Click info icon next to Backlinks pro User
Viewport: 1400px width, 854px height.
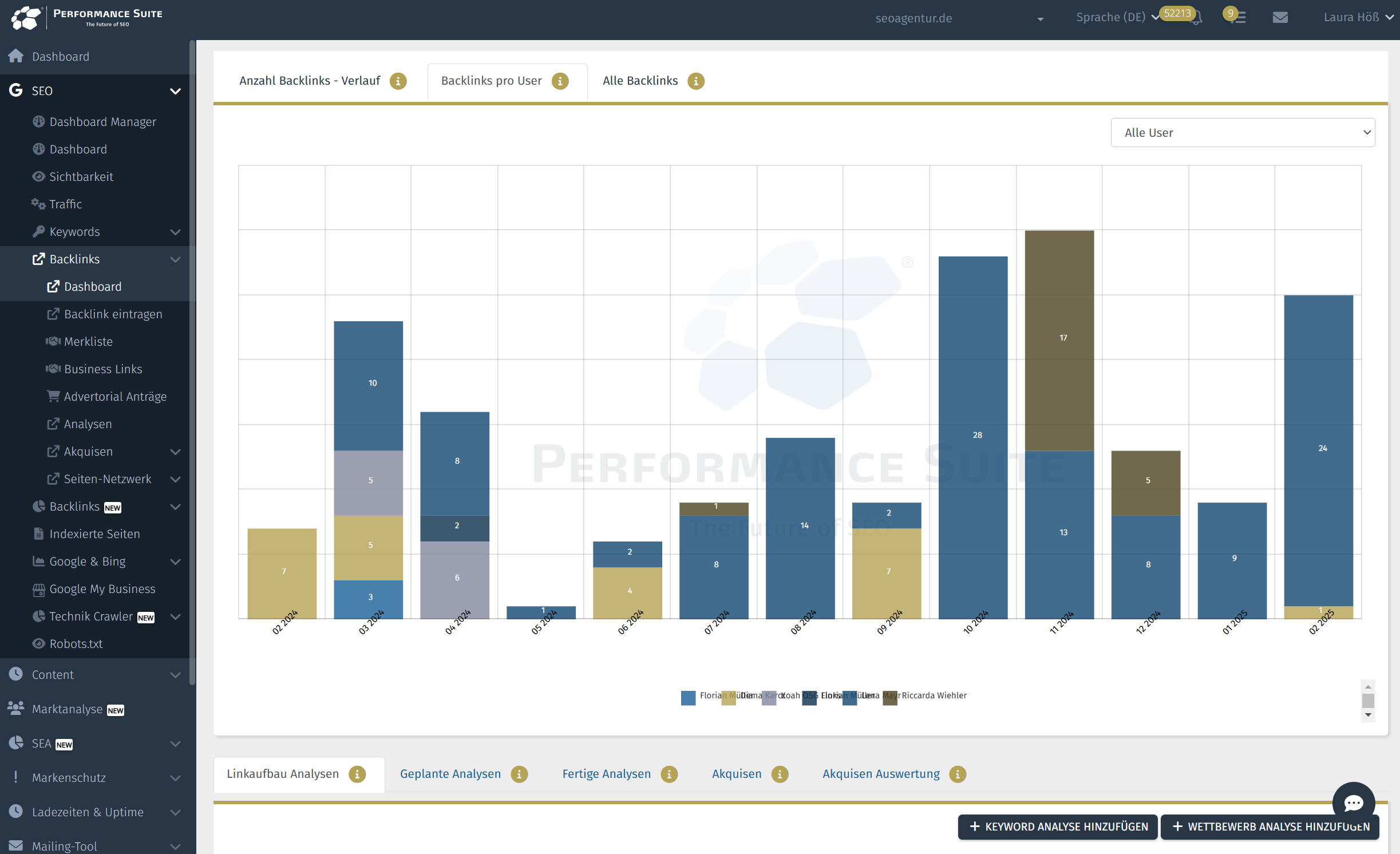pyautogui.click(x=560, y=81)
